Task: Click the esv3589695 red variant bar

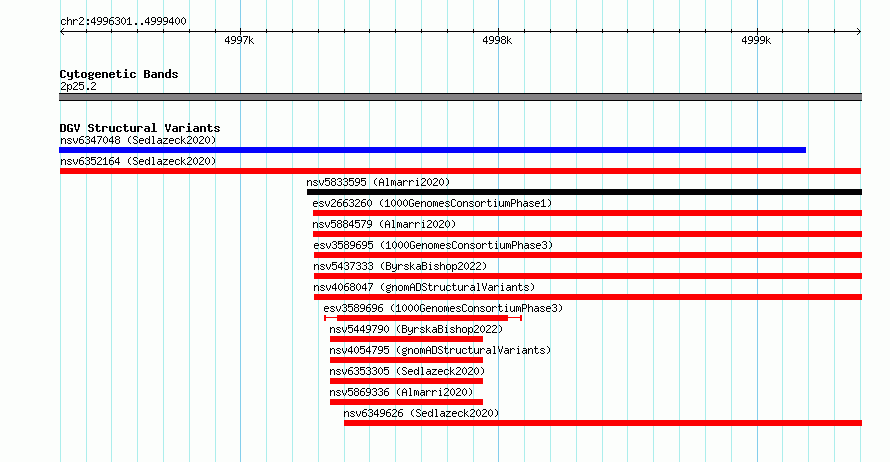Action: click(587, 255)
